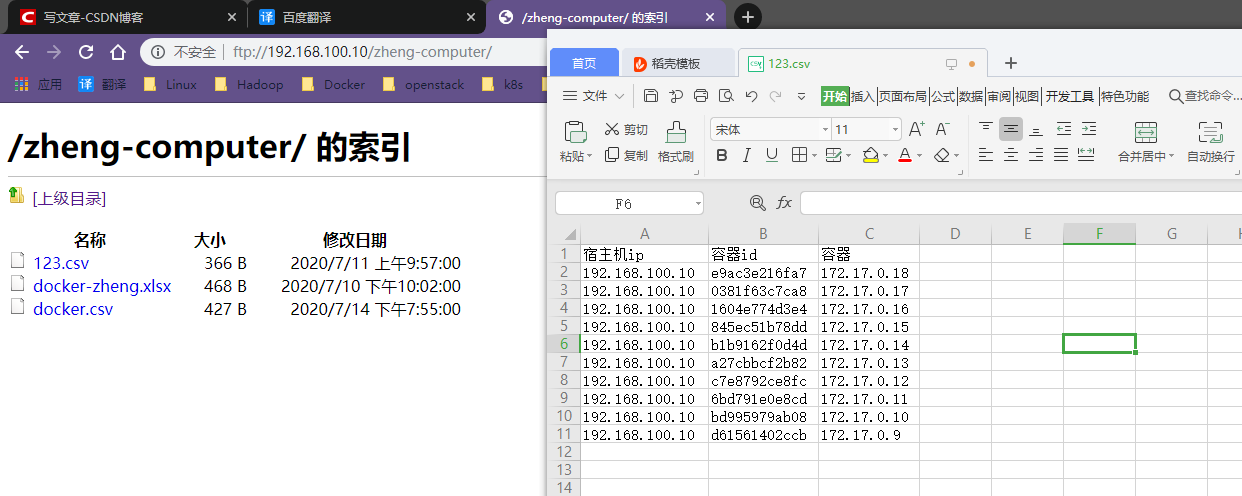Switch to 百度翻译 browser tab

pyautogui.click(x=365, y=17)
